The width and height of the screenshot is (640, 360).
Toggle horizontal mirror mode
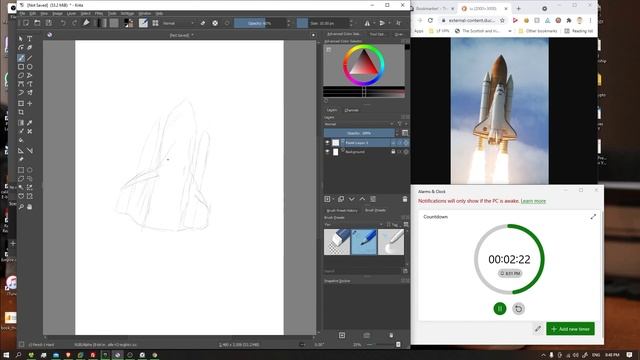[367, 23]
